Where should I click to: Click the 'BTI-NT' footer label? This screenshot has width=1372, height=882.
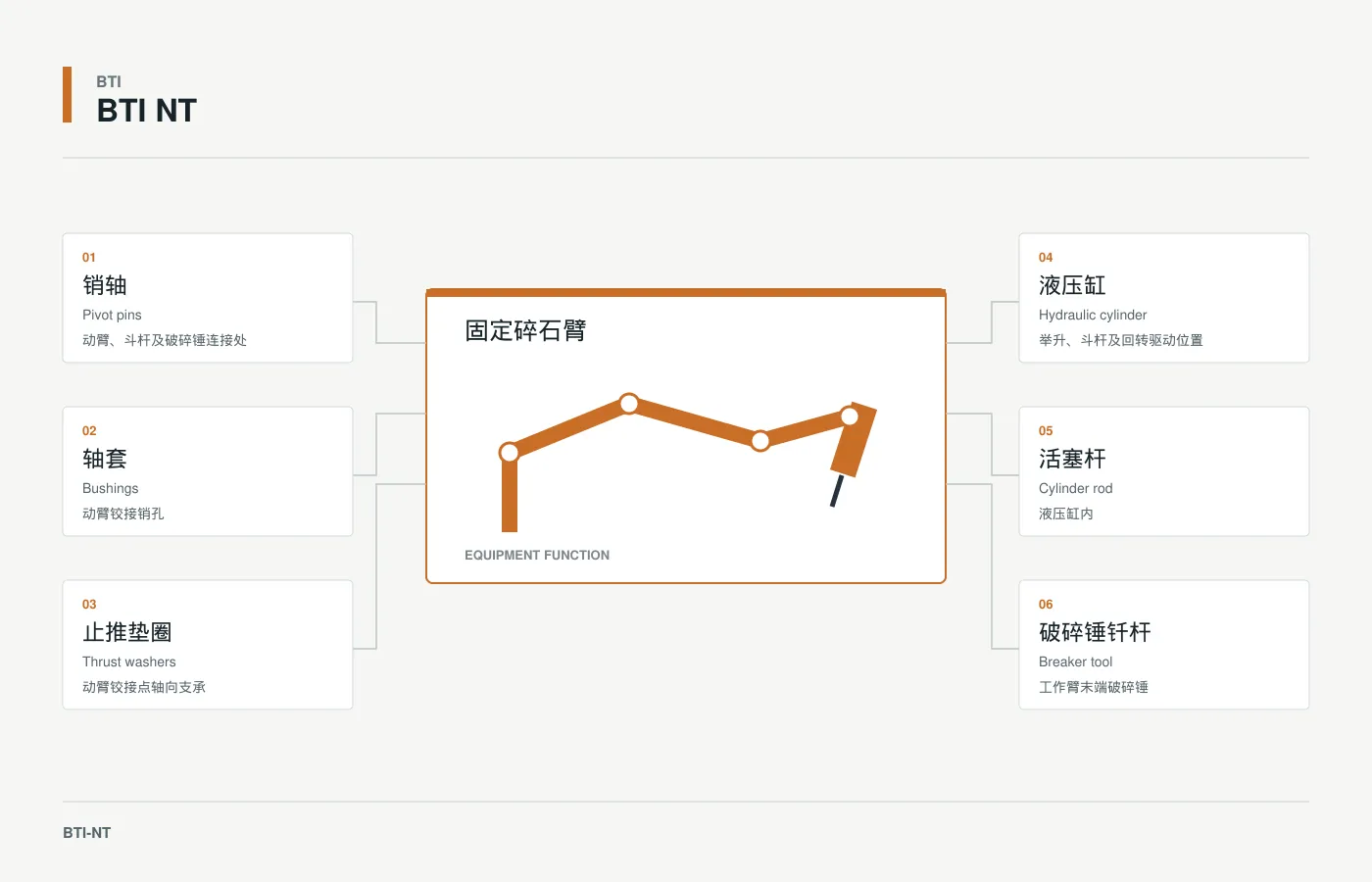tap(87, 833)
